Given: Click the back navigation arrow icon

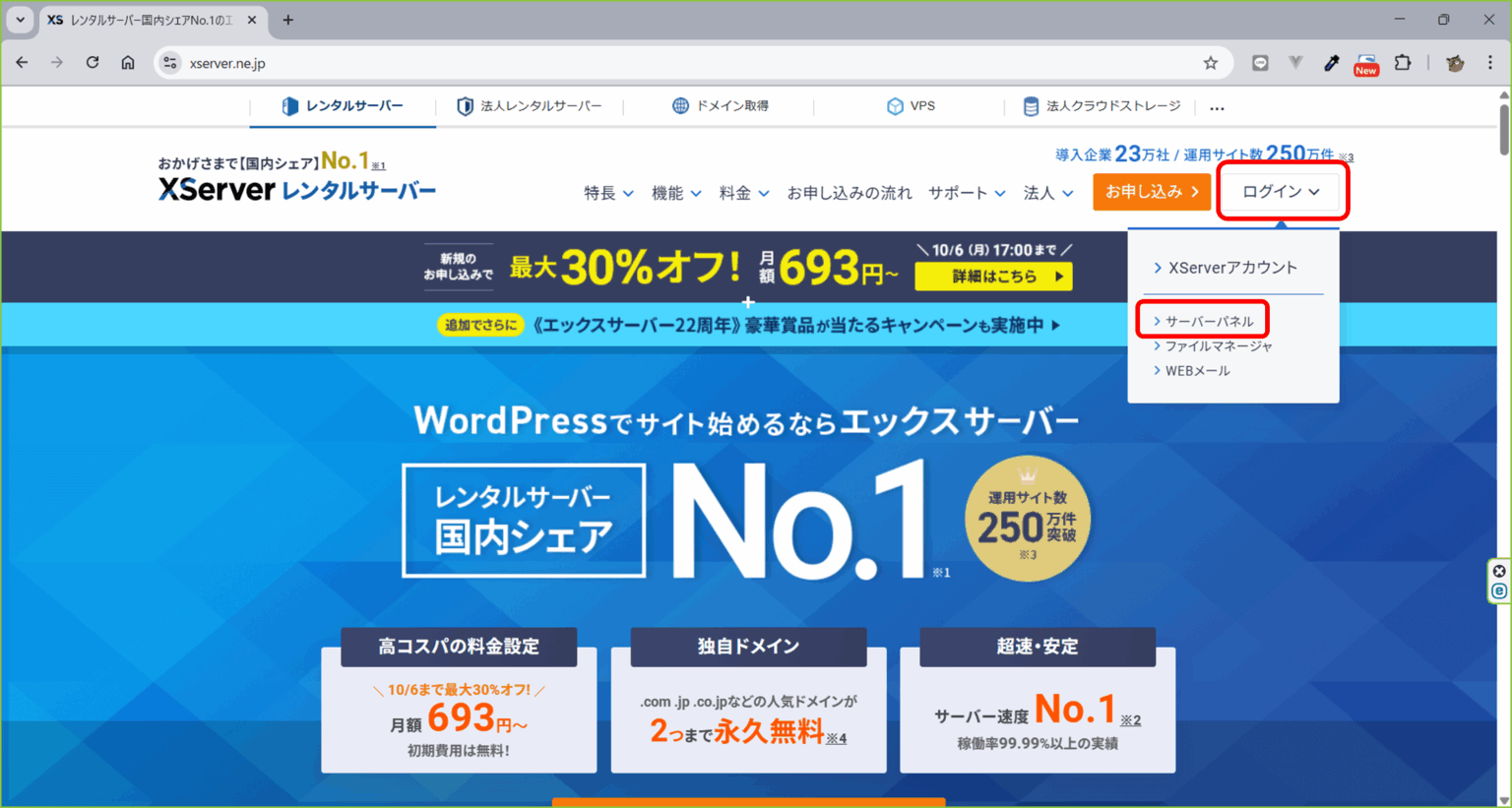Looking at the screenshot, I should tap(21, 62).
